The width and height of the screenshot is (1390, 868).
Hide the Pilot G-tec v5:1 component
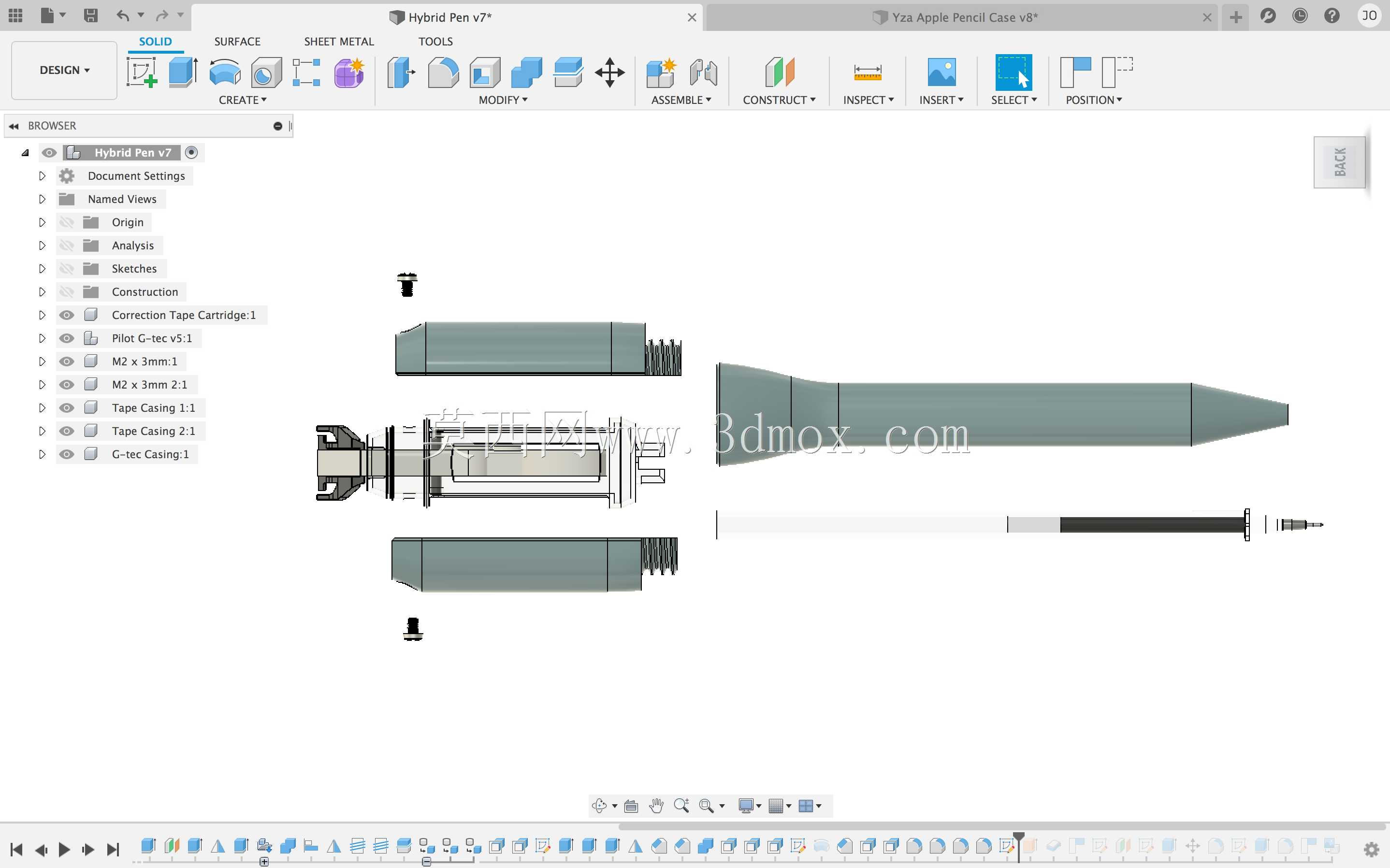point(67,338)
